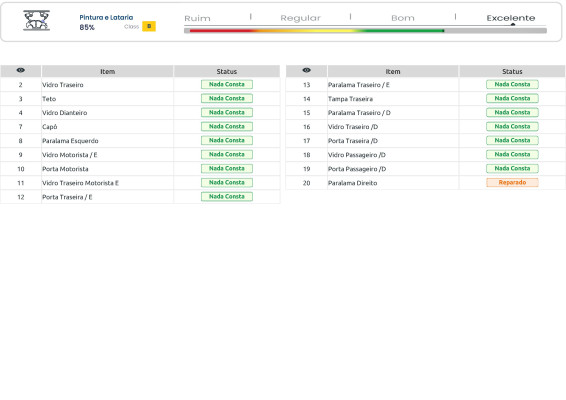The width and height of the screenshot is (566, 400).
Task: Select the Regular rating label
Action: pos(300,18)
